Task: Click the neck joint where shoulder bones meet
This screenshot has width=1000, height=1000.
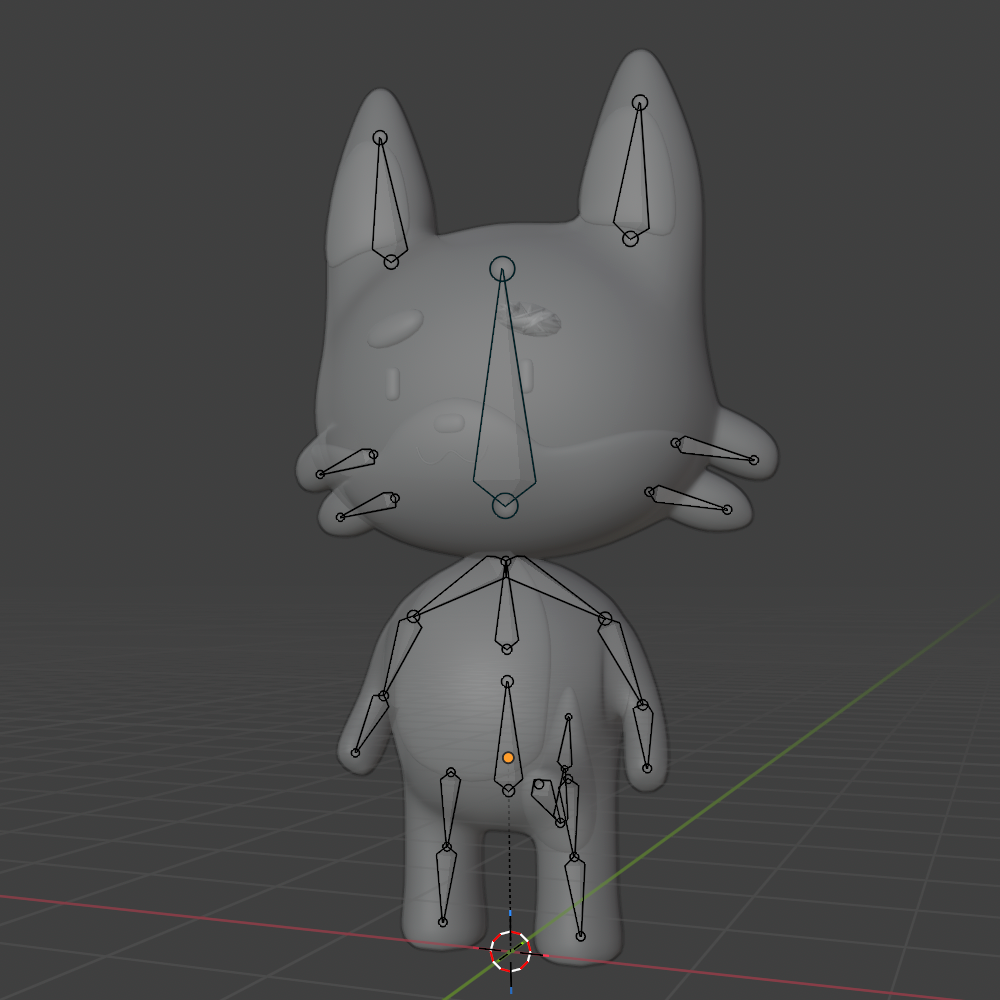Action: 506,561
